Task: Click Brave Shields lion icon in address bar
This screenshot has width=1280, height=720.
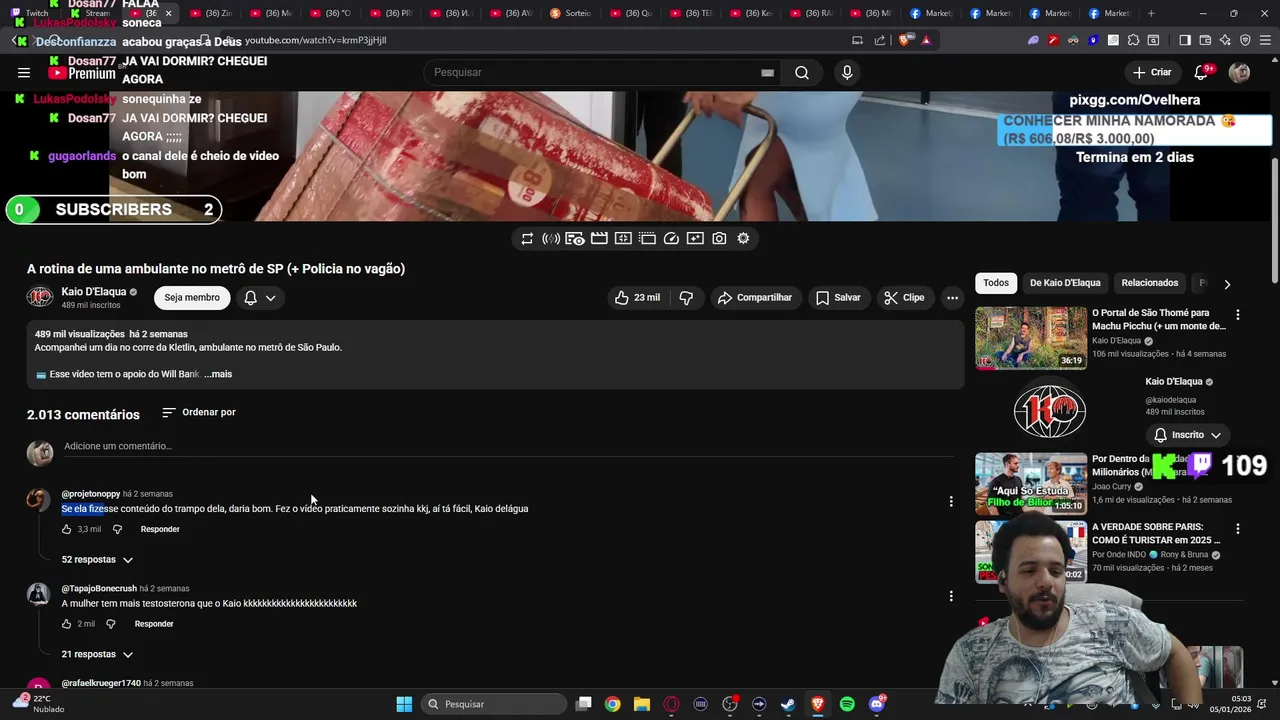Action: [904, 40]
